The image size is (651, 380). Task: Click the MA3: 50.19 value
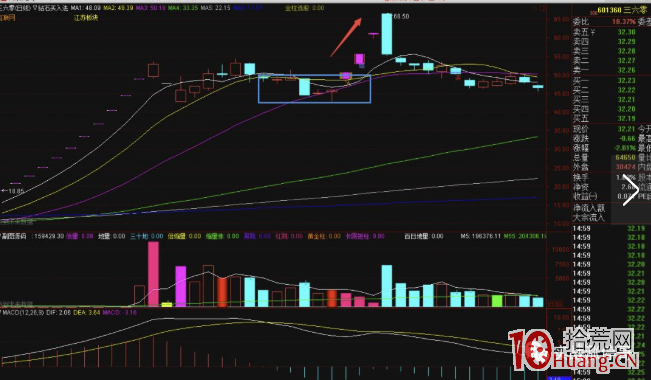(x=151, y=8)
